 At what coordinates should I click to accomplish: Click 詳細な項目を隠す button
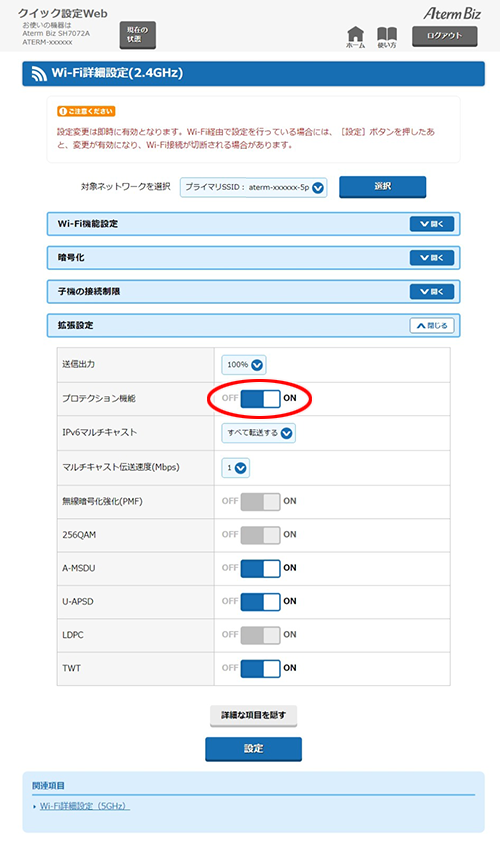253,716
